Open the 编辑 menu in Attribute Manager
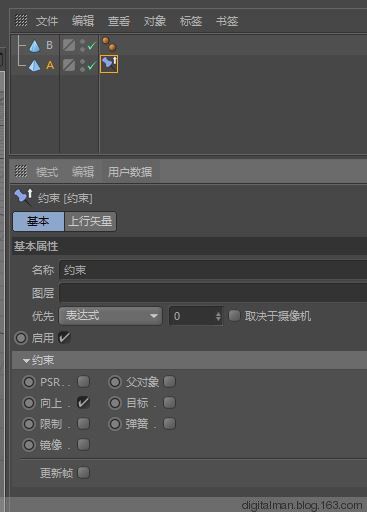Screen dimensions: 367x512 click(83, 172)
